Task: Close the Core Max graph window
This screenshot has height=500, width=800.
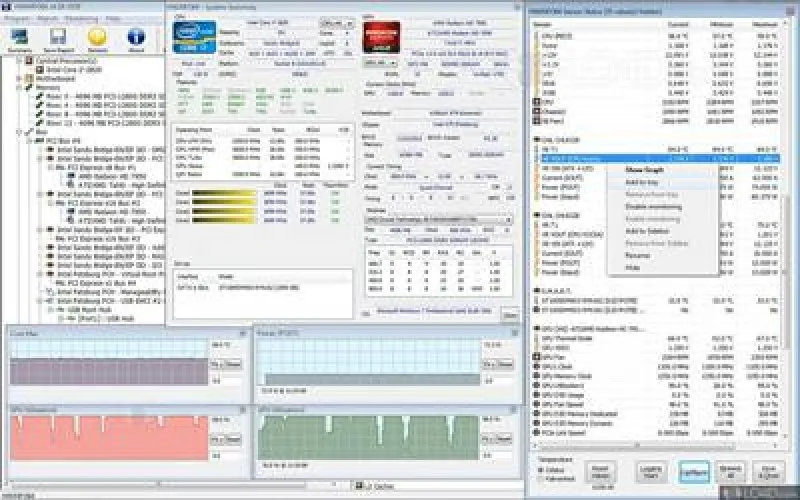Action: coord(243,333)
